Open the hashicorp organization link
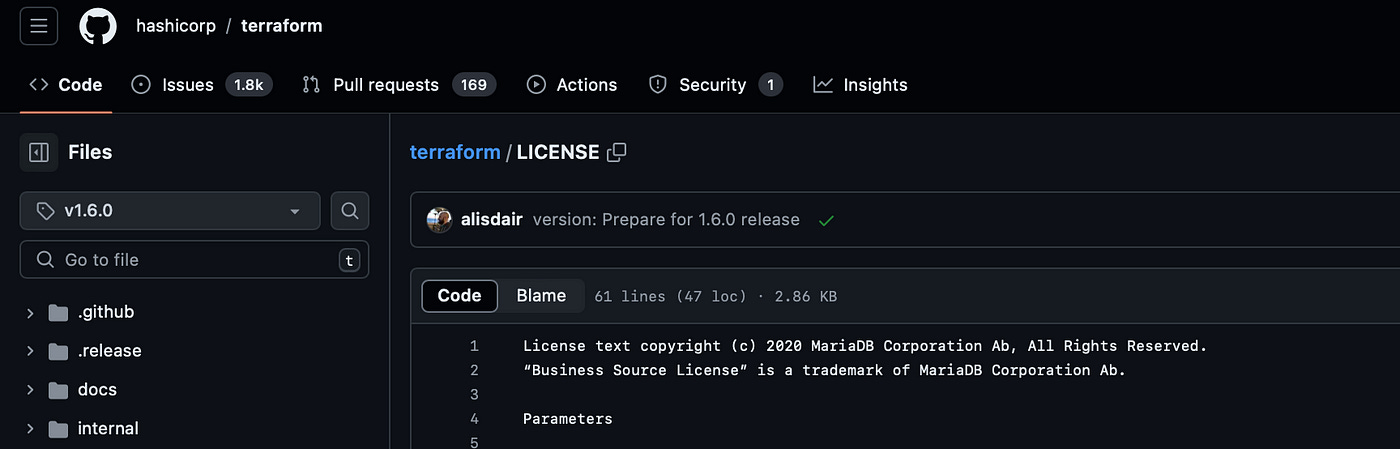Screen dimensions: 1400x449 click(176, 26)
